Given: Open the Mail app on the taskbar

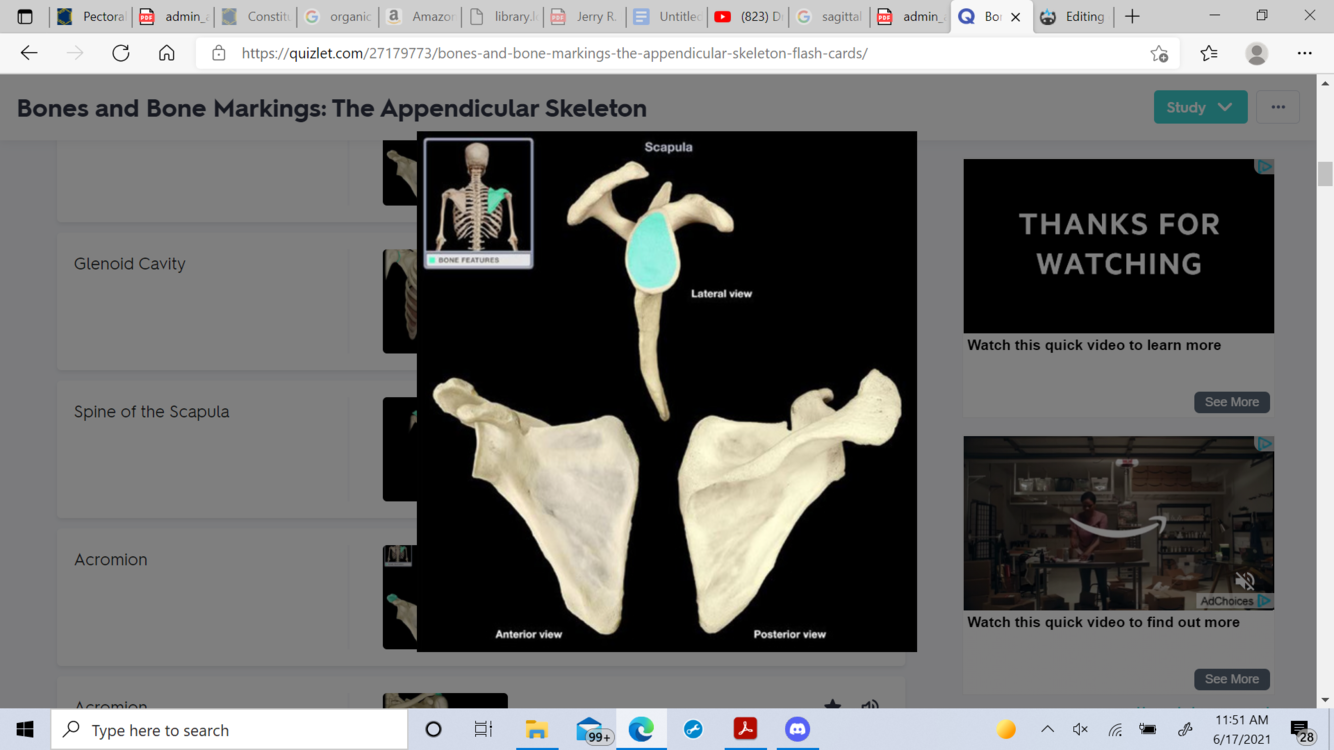Looking at the screenshot, I should click(x=591, y=730).
